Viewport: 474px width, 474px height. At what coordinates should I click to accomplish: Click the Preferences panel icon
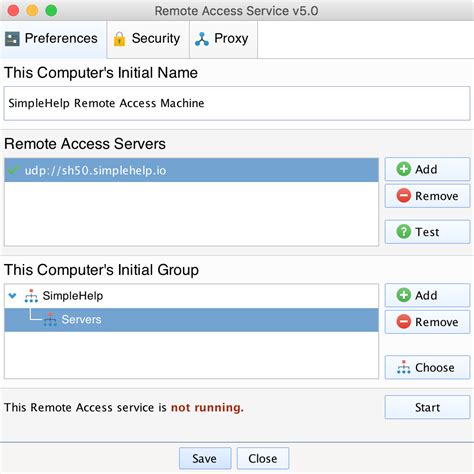pyautogui.click(x=12, y=39)
